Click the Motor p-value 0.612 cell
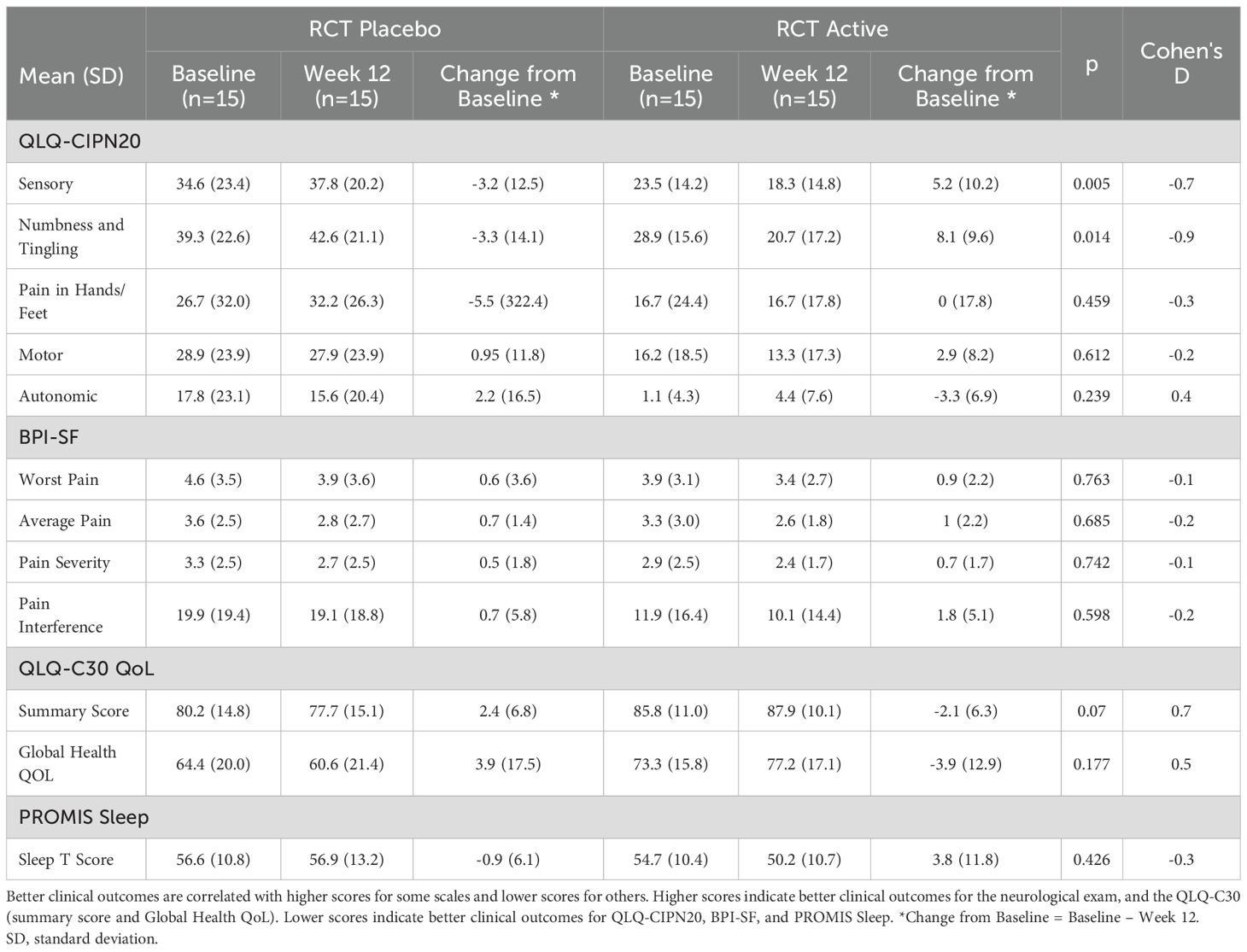1247x952 pixels. coord(1092,355)
